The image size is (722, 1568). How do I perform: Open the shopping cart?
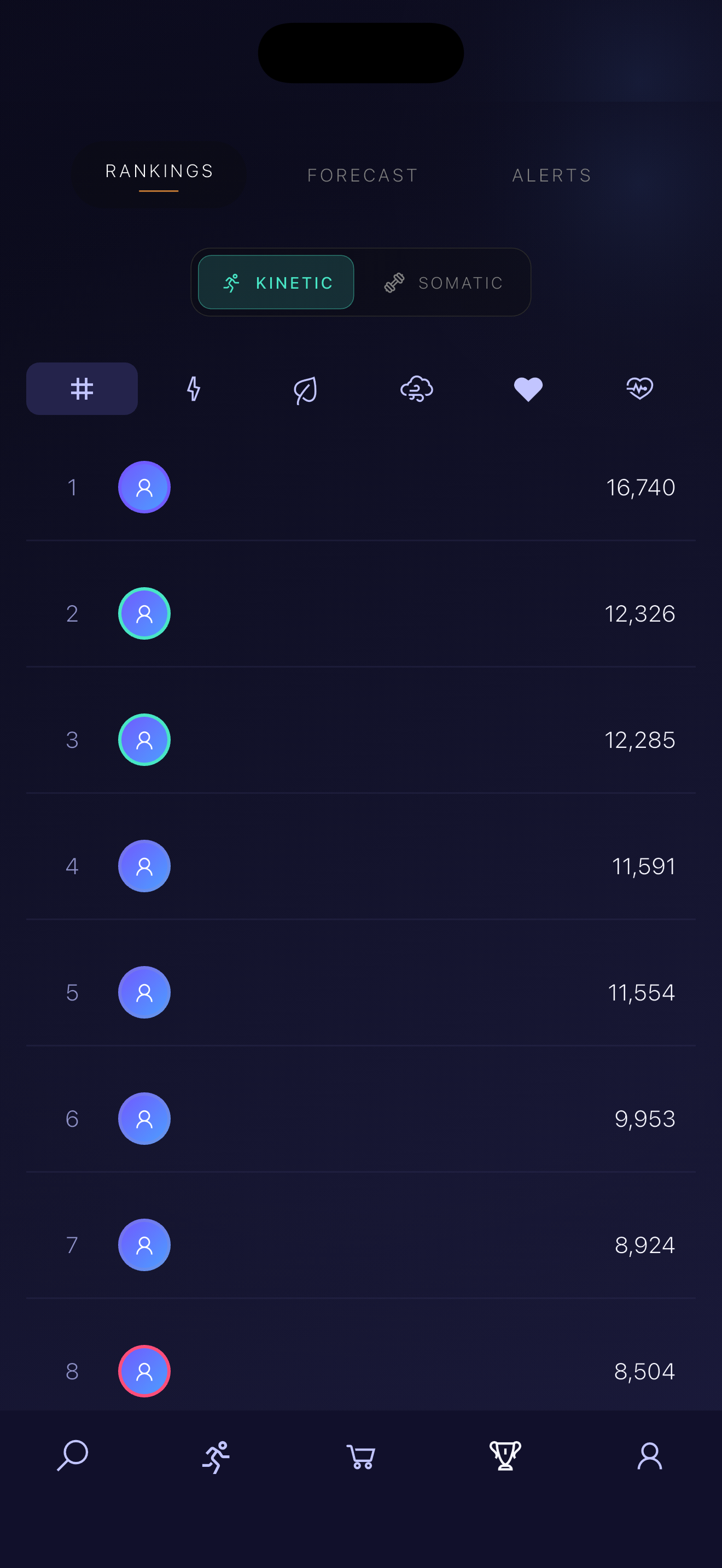point(360,1456)
